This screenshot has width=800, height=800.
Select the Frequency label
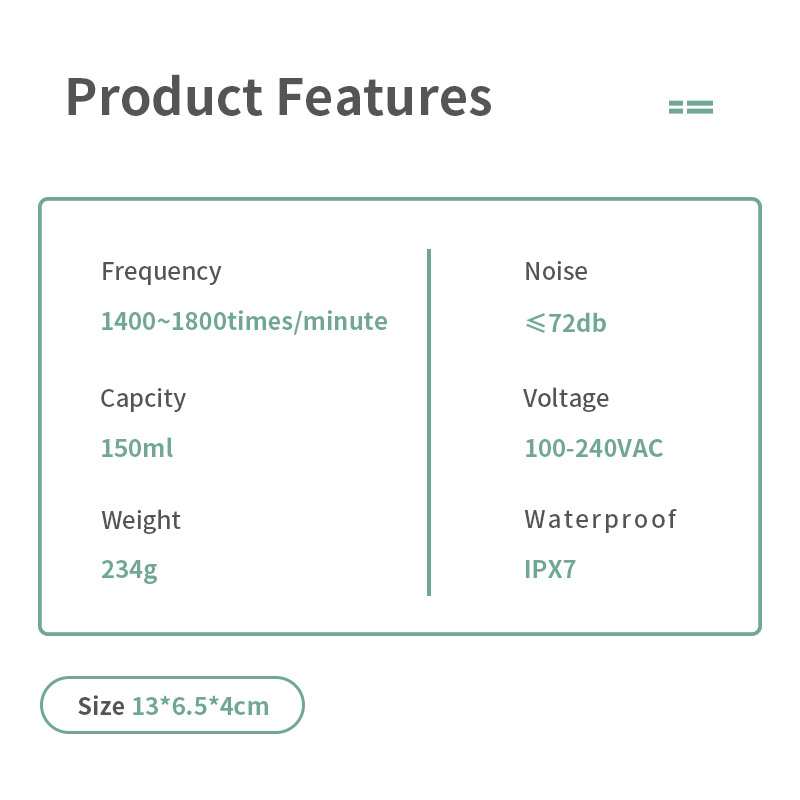(x=161, y=271)
